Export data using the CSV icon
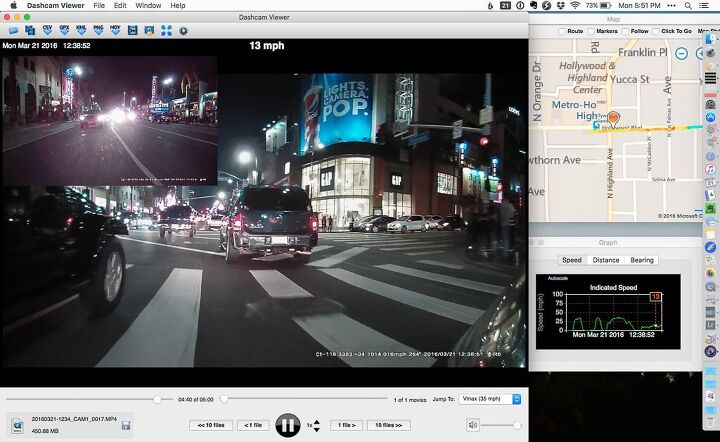The image size is (720, 442). (x=48, y=31)
